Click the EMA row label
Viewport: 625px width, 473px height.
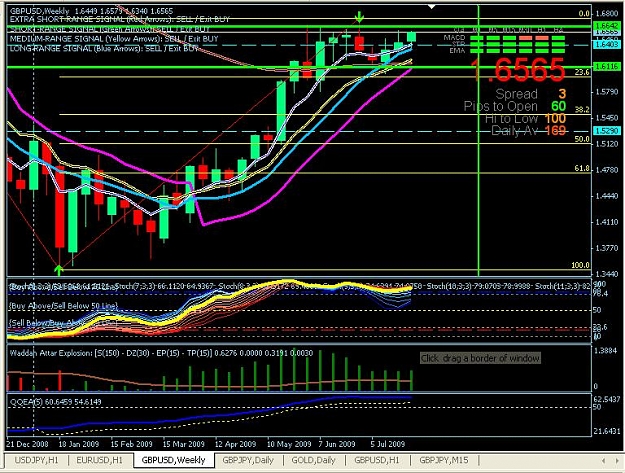tap(457, 51)
